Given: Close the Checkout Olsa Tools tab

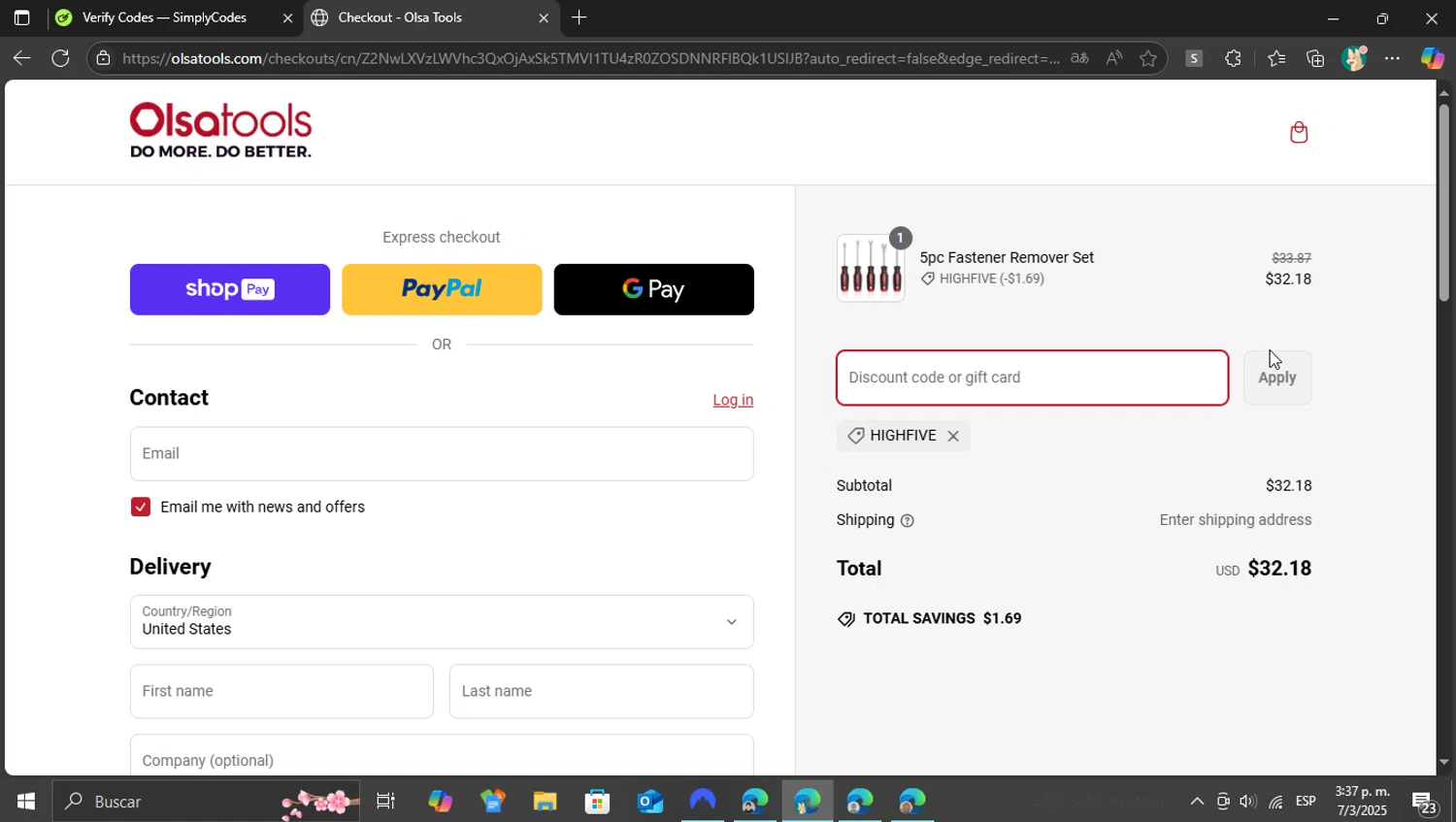Looking at the screenshot, I should coord(543,17).
